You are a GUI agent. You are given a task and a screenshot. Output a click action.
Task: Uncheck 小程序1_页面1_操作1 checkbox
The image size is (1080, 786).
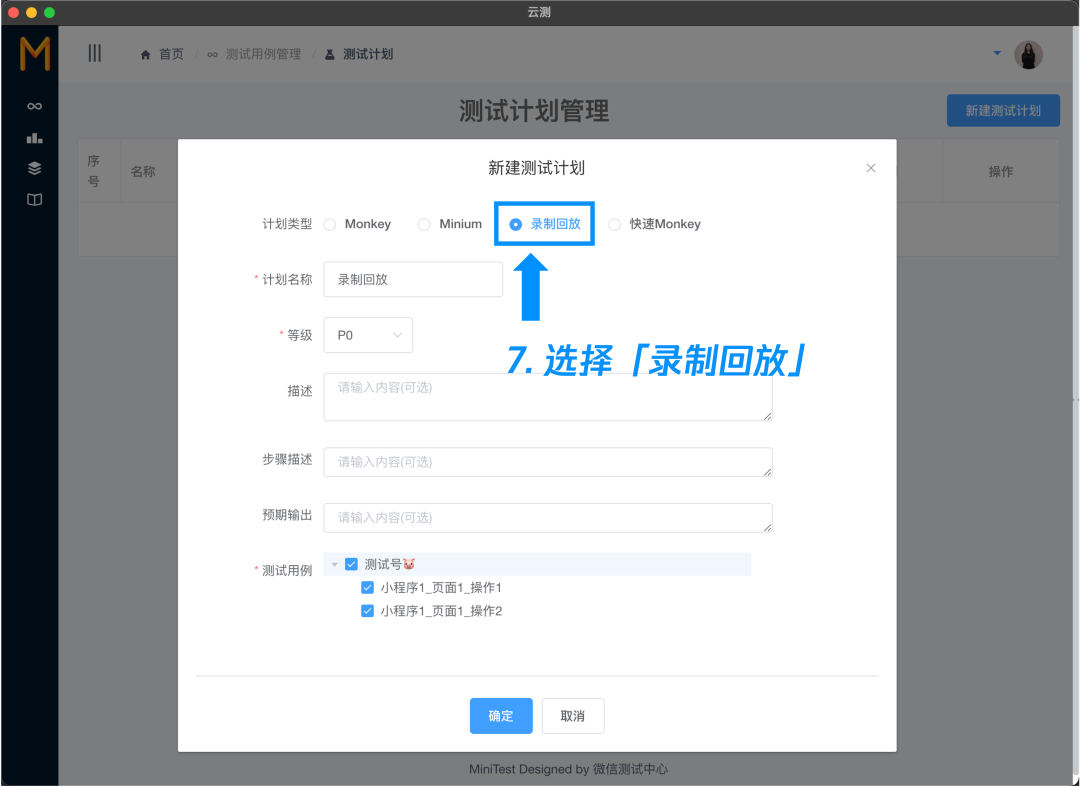coord(367,588)
